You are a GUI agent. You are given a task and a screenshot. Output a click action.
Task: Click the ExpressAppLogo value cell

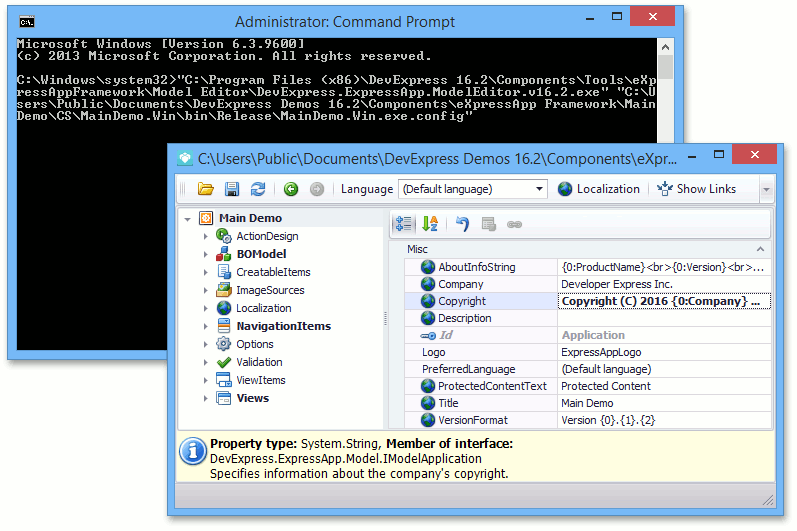point(664,352)
